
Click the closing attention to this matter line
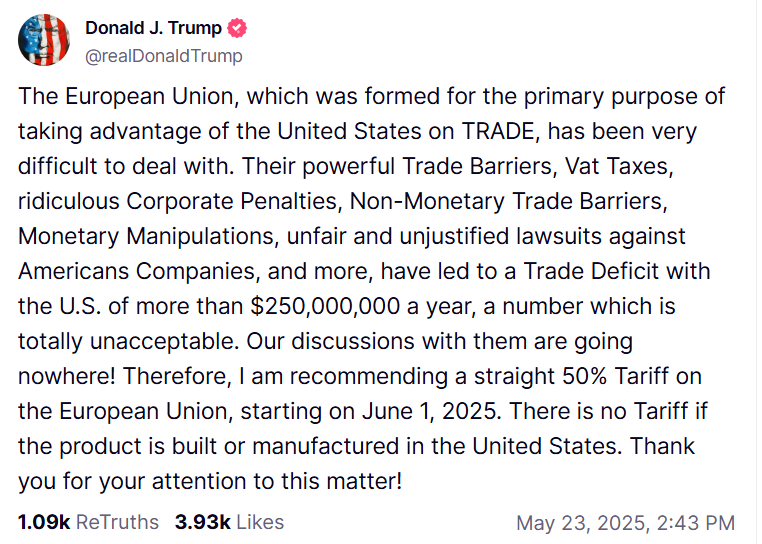coord(277,481)
